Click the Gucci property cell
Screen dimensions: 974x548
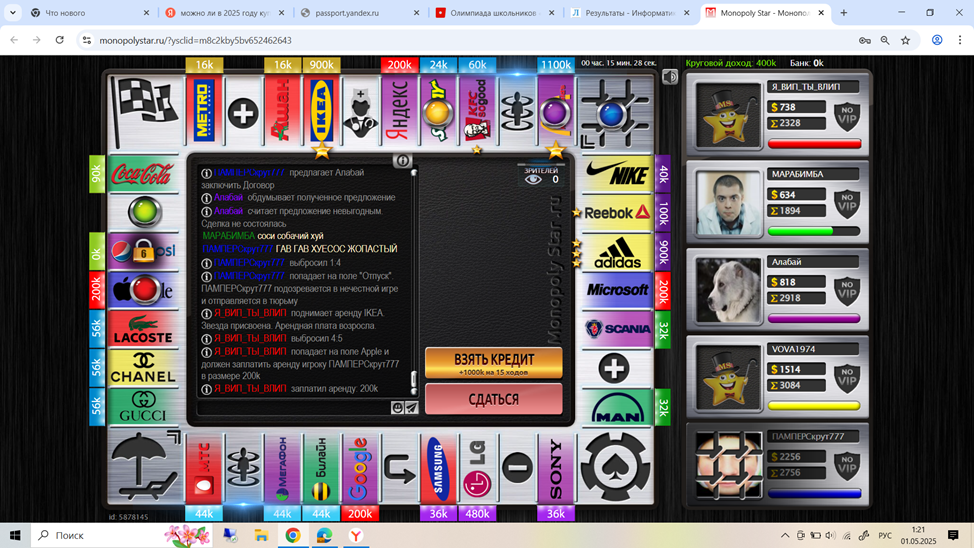click(143, 406)
